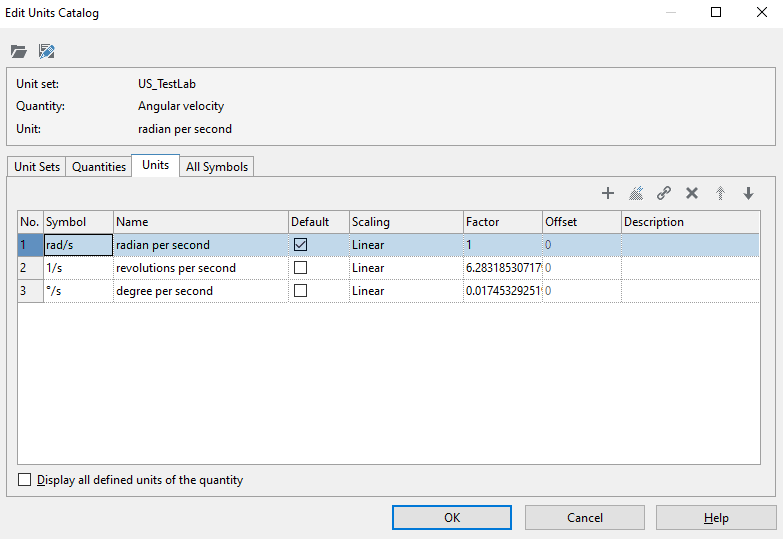This screenshot has height=539, width=783.
Task: Open Scaling cell for degree per second
Action: [405, 291]
